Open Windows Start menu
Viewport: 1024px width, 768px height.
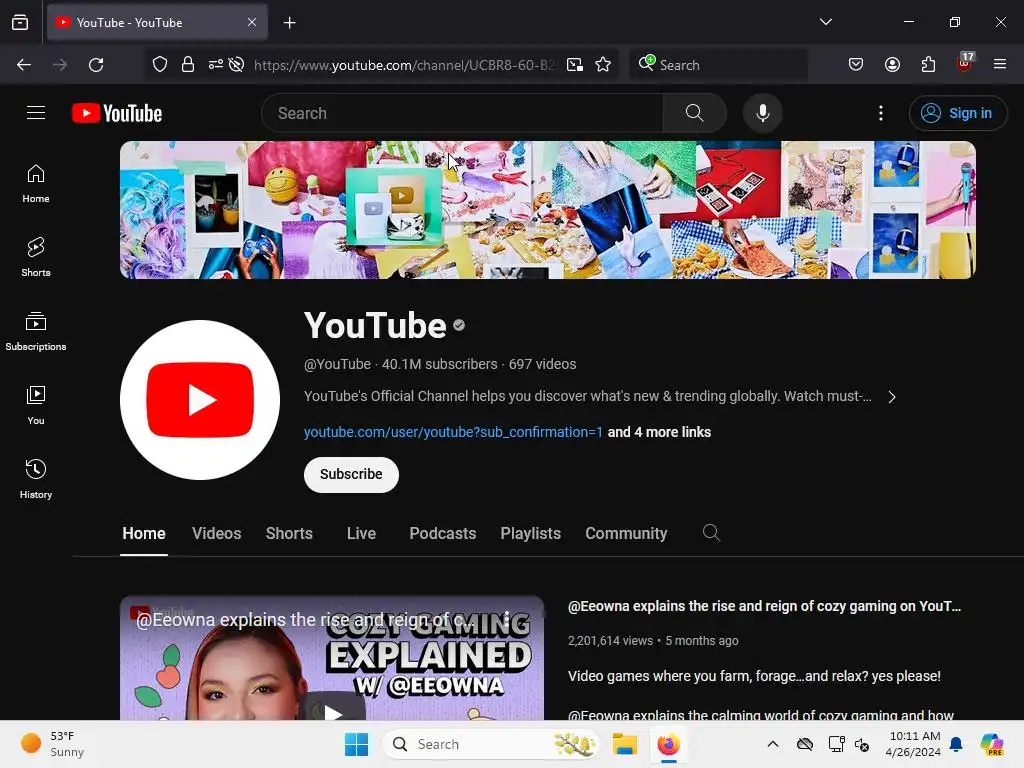[x=356, y=744]
